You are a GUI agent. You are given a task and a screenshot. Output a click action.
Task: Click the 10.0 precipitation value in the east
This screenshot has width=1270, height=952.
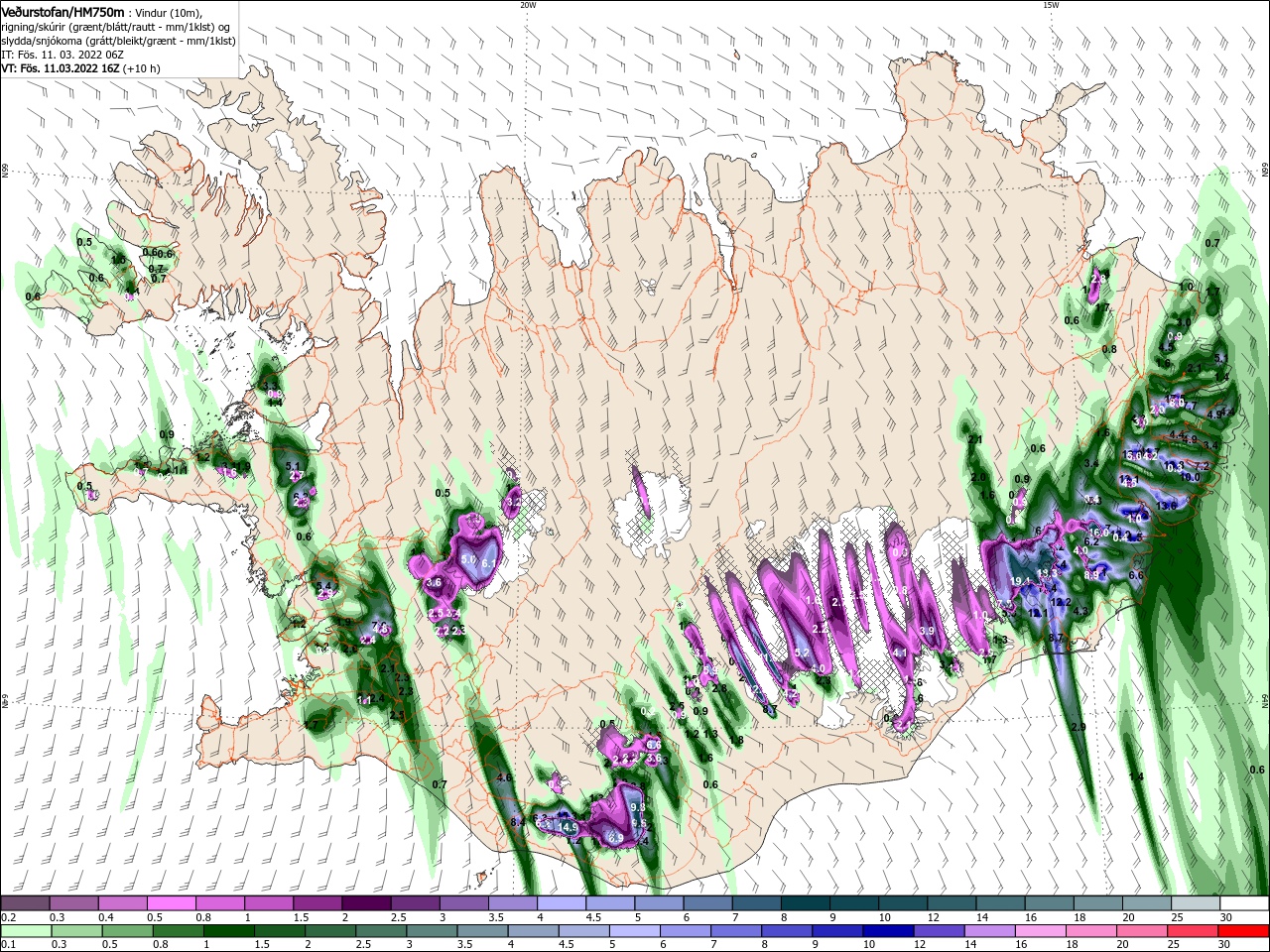click(1190, 477)
